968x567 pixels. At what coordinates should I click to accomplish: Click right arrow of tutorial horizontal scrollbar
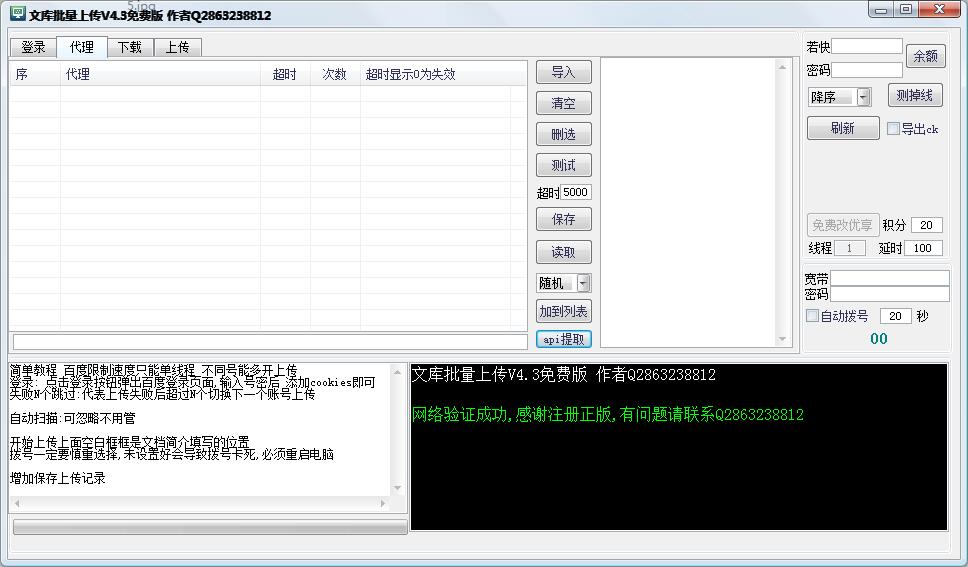[383, 503]
